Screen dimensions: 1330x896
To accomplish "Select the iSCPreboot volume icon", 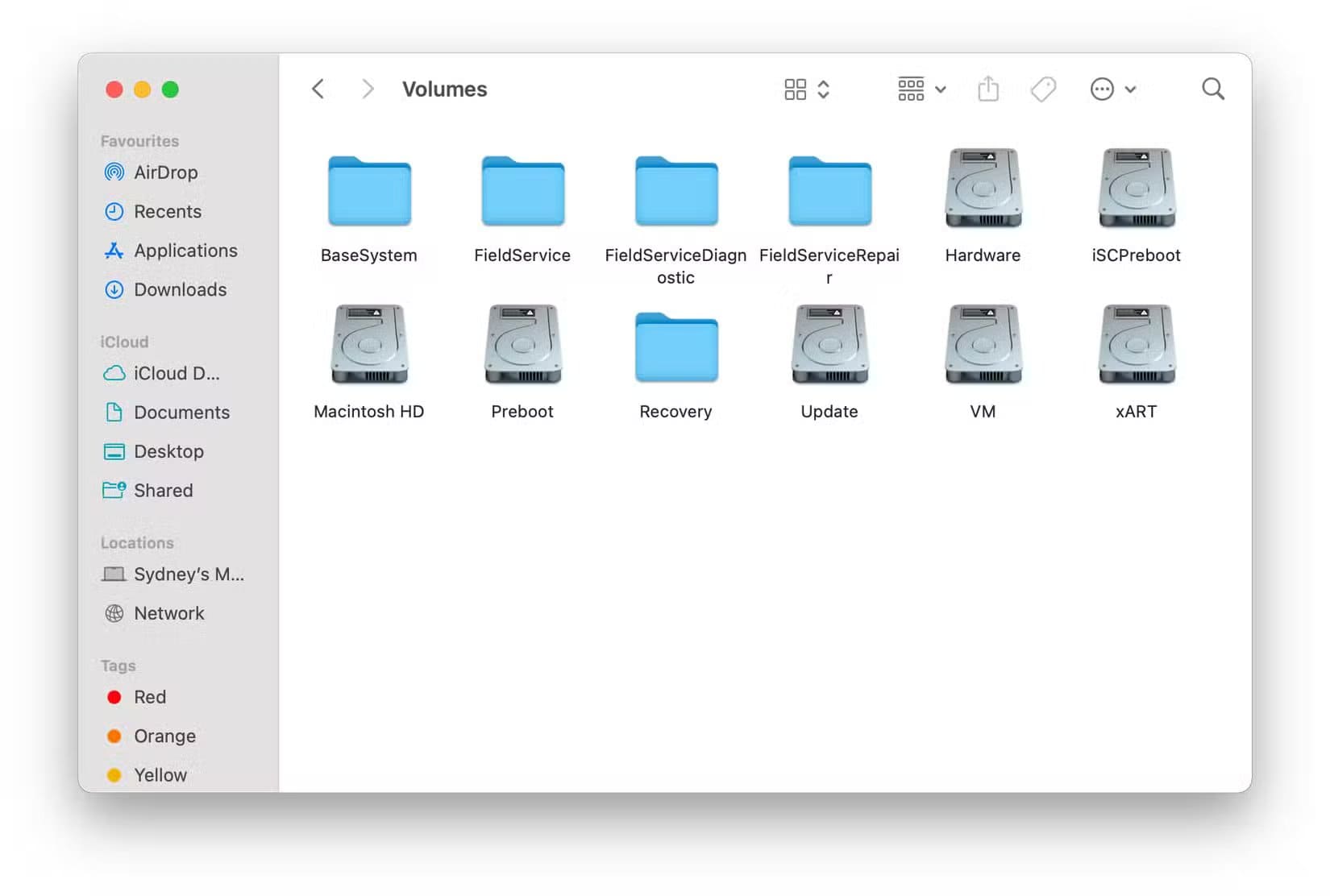I will 1136,189.
